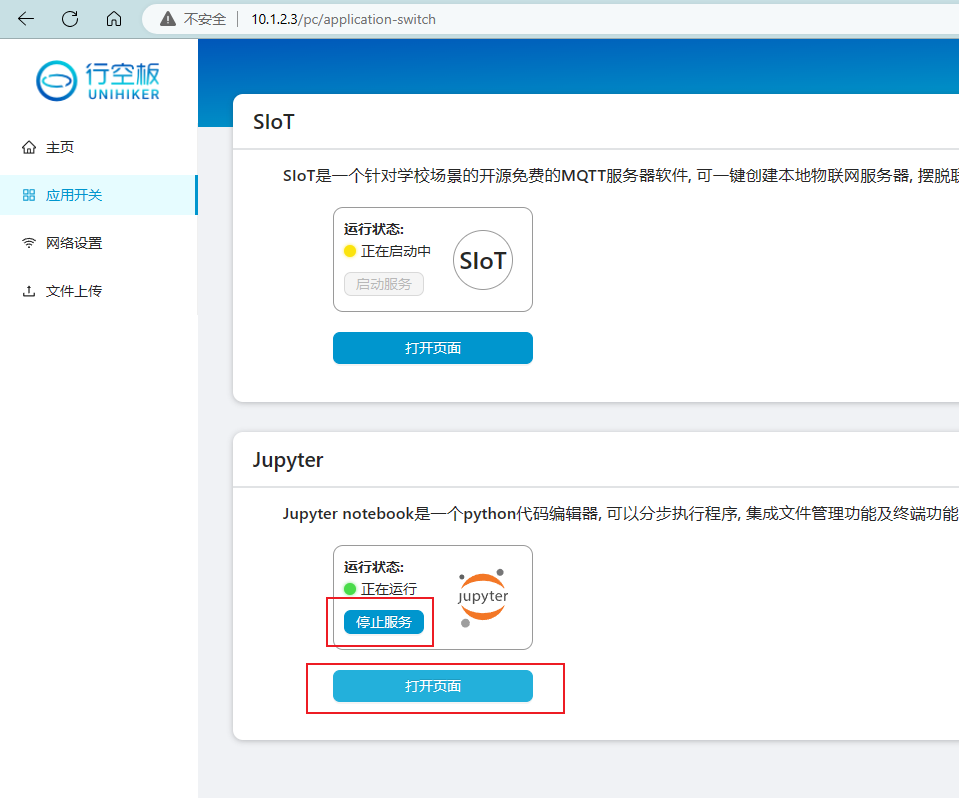Click 运行状态 label in the SIoT card
Viewport: 959px width, 798px height.
374,229
